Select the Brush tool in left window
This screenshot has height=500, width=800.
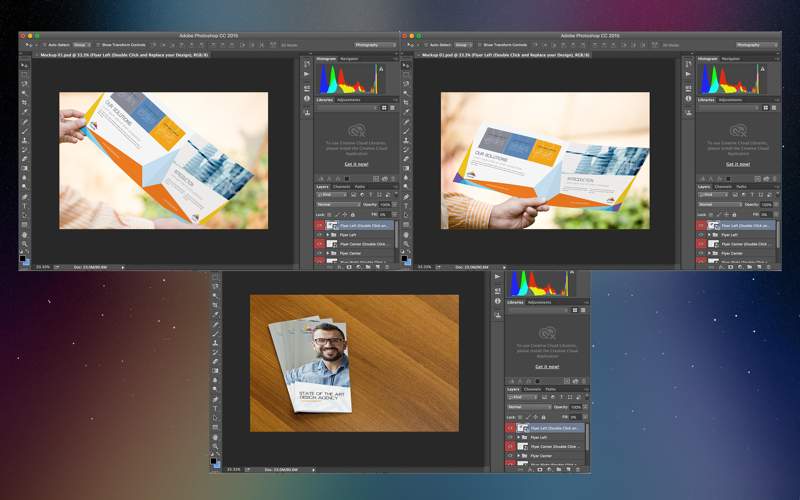[x=24, y=131]
